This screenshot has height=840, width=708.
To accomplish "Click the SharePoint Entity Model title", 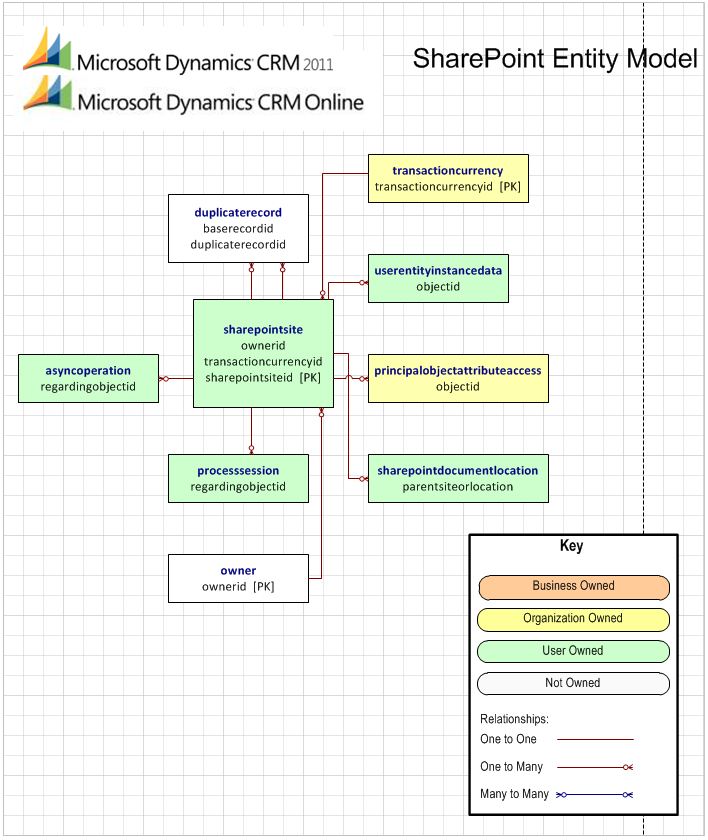I will (x=555, y=59).
